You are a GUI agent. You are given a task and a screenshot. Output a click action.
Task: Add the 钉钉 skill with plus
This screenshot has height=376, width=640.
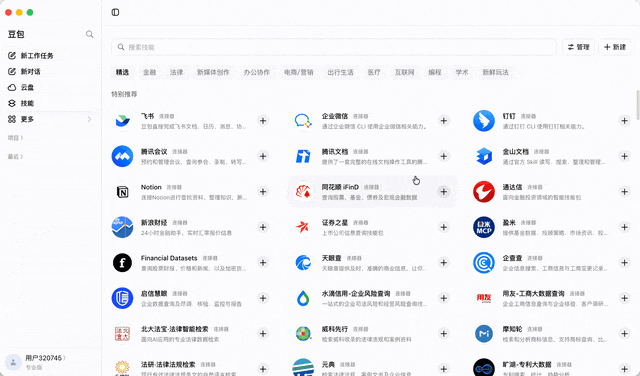click(x=624, y=121)
